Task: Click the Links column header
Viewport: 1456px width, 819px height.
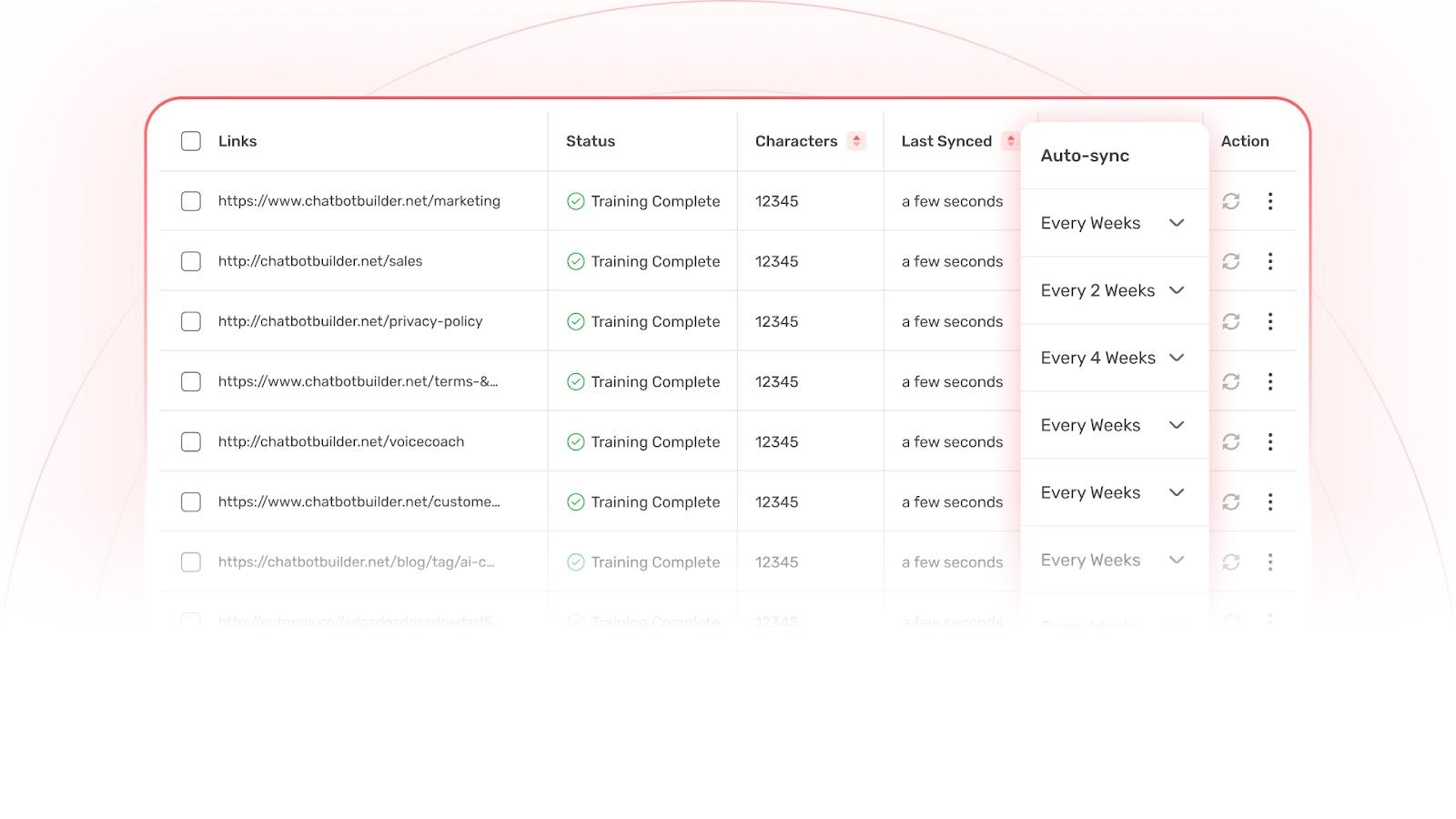Action: pos(238,141)
